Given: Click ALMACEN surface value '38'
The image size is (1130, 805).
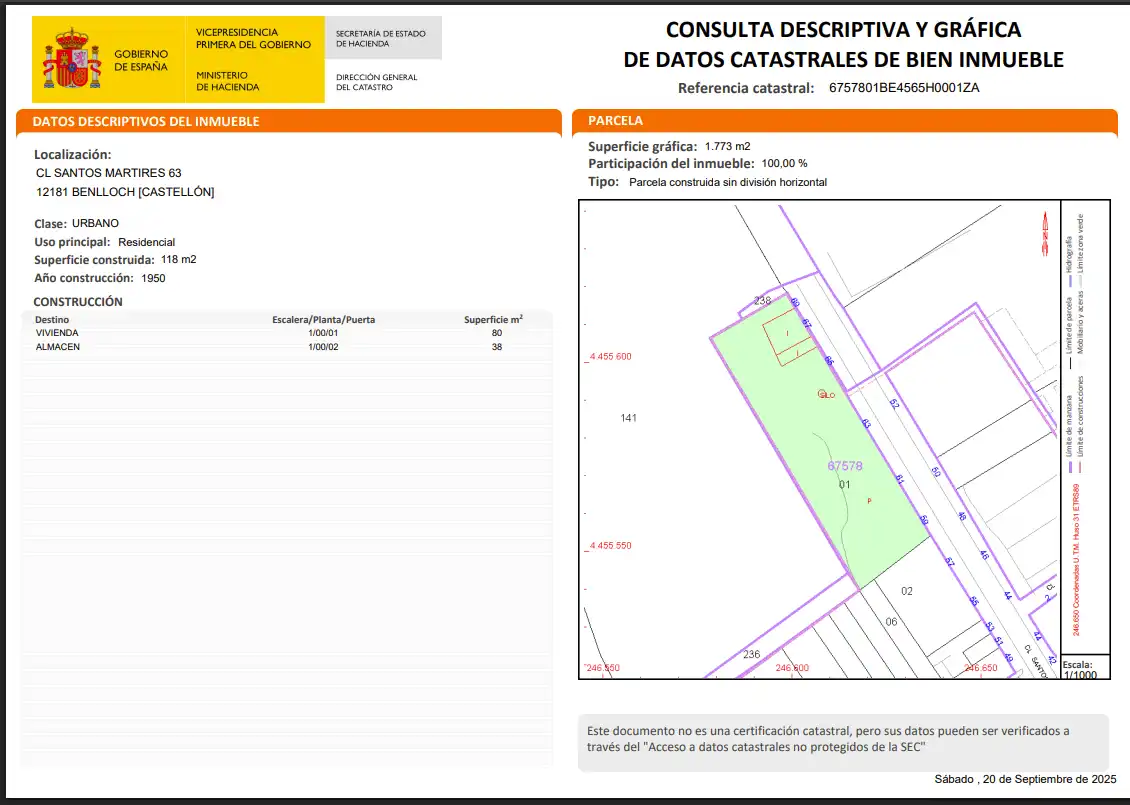Looking at the screenshot, I should point(497,347).
